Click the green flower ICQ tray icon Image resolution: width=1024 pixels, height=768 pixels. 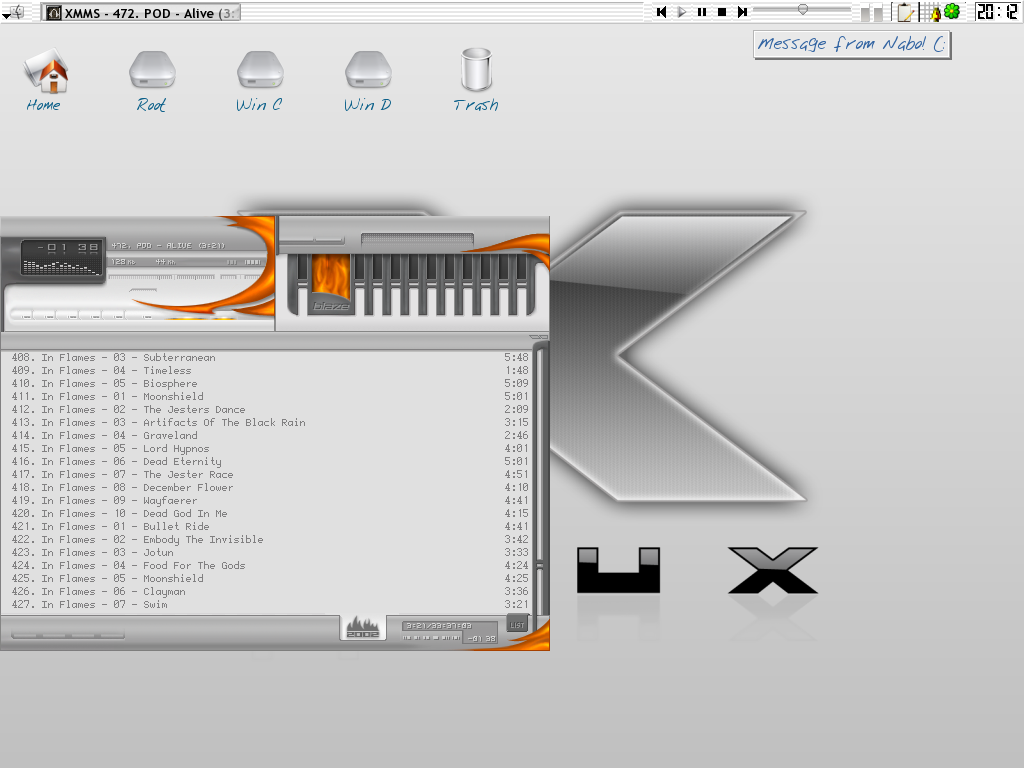[x=952, y=11]
